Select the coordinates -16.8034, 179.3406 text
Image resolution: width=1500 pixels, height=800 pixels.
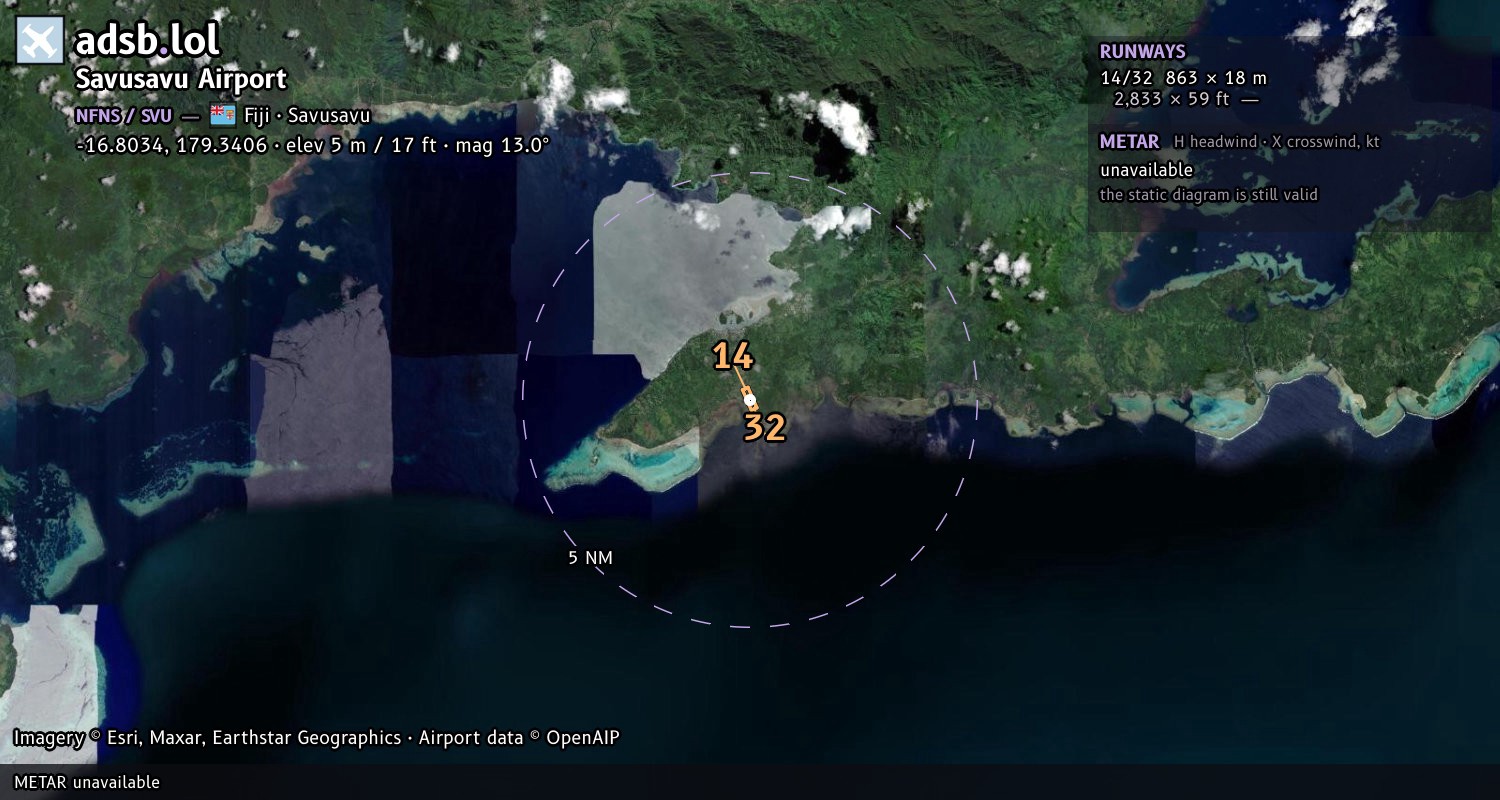point(171,145)
